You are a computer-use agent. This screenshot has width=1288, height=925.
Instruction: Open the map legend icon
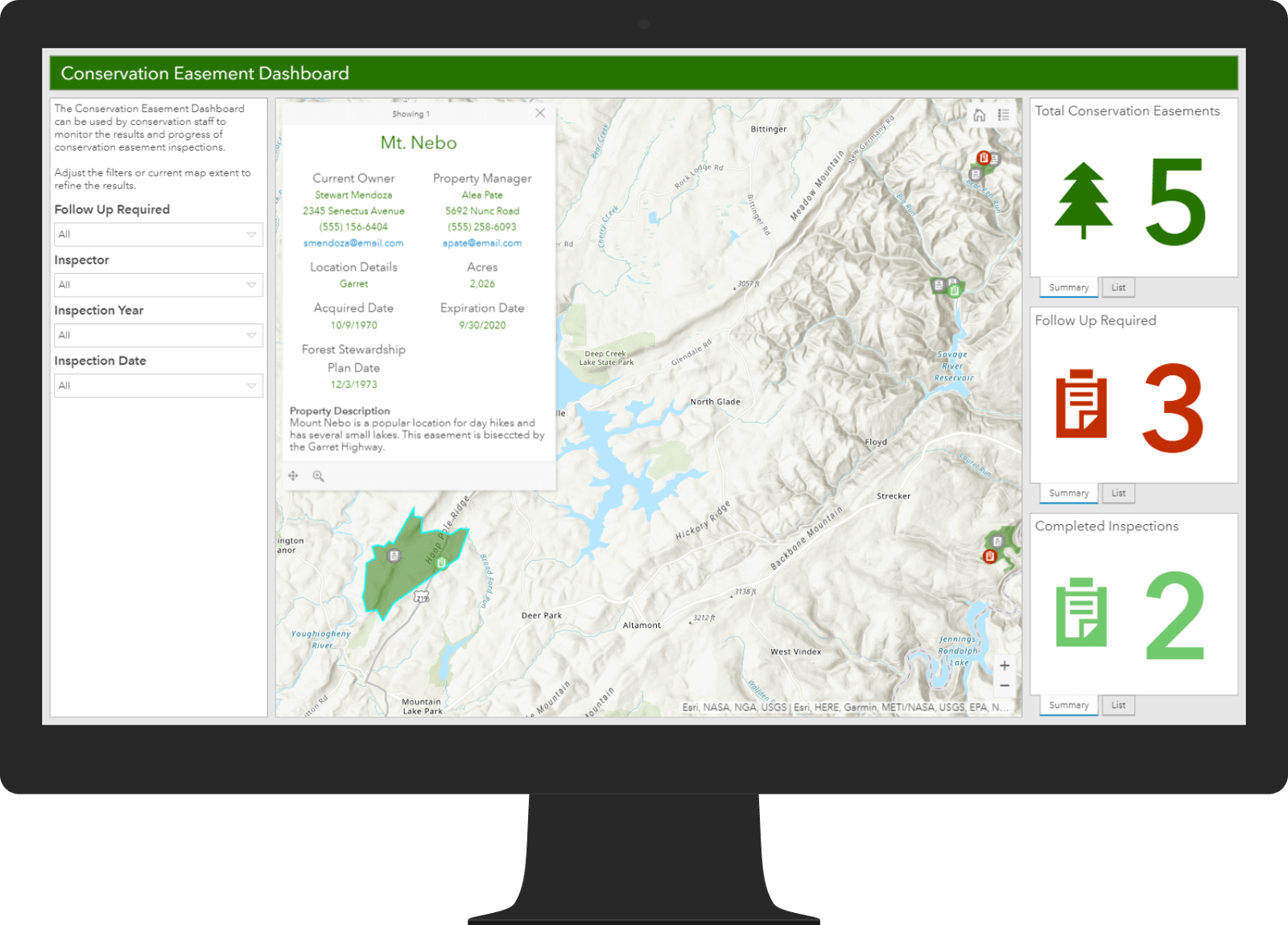tap(1004, 115)
